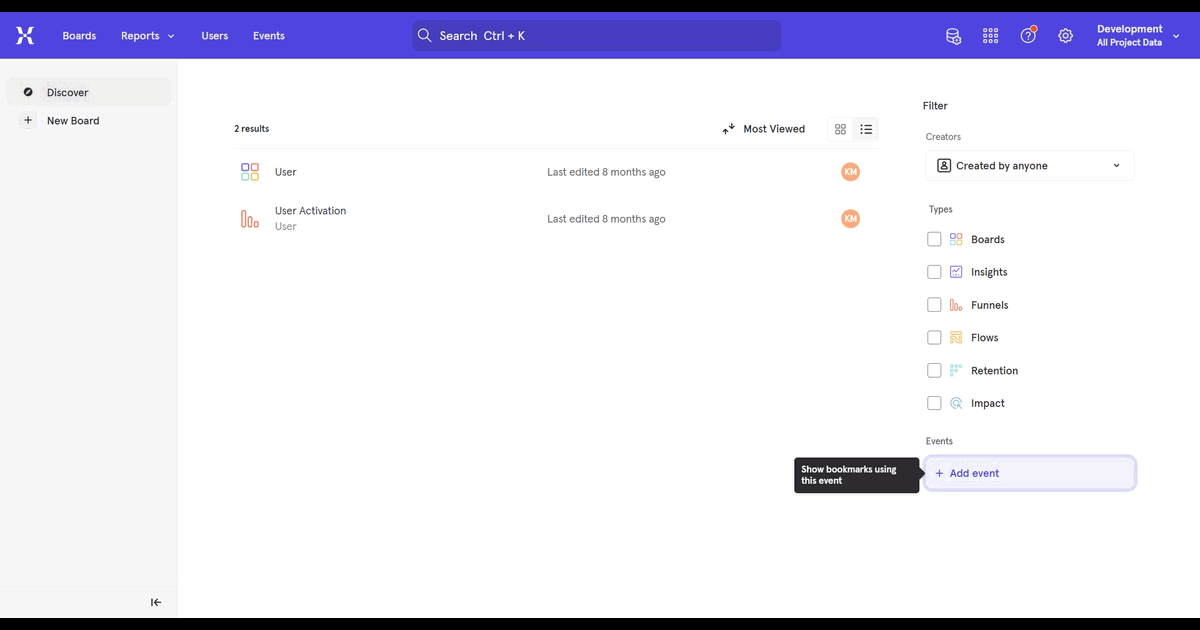Click the KM avatar on User row

850,172
